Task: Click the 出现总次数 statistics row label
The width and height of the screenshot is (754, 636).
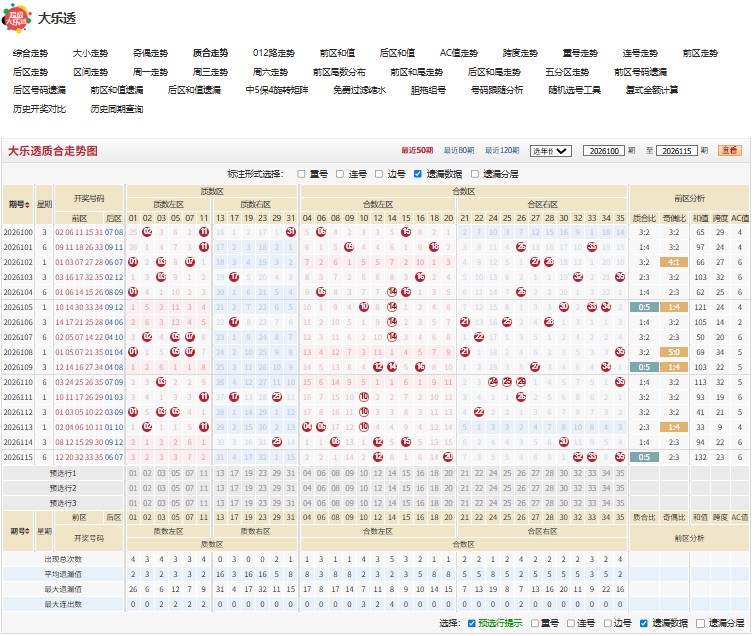Action: pyautogui.click(x=63, y=560)
